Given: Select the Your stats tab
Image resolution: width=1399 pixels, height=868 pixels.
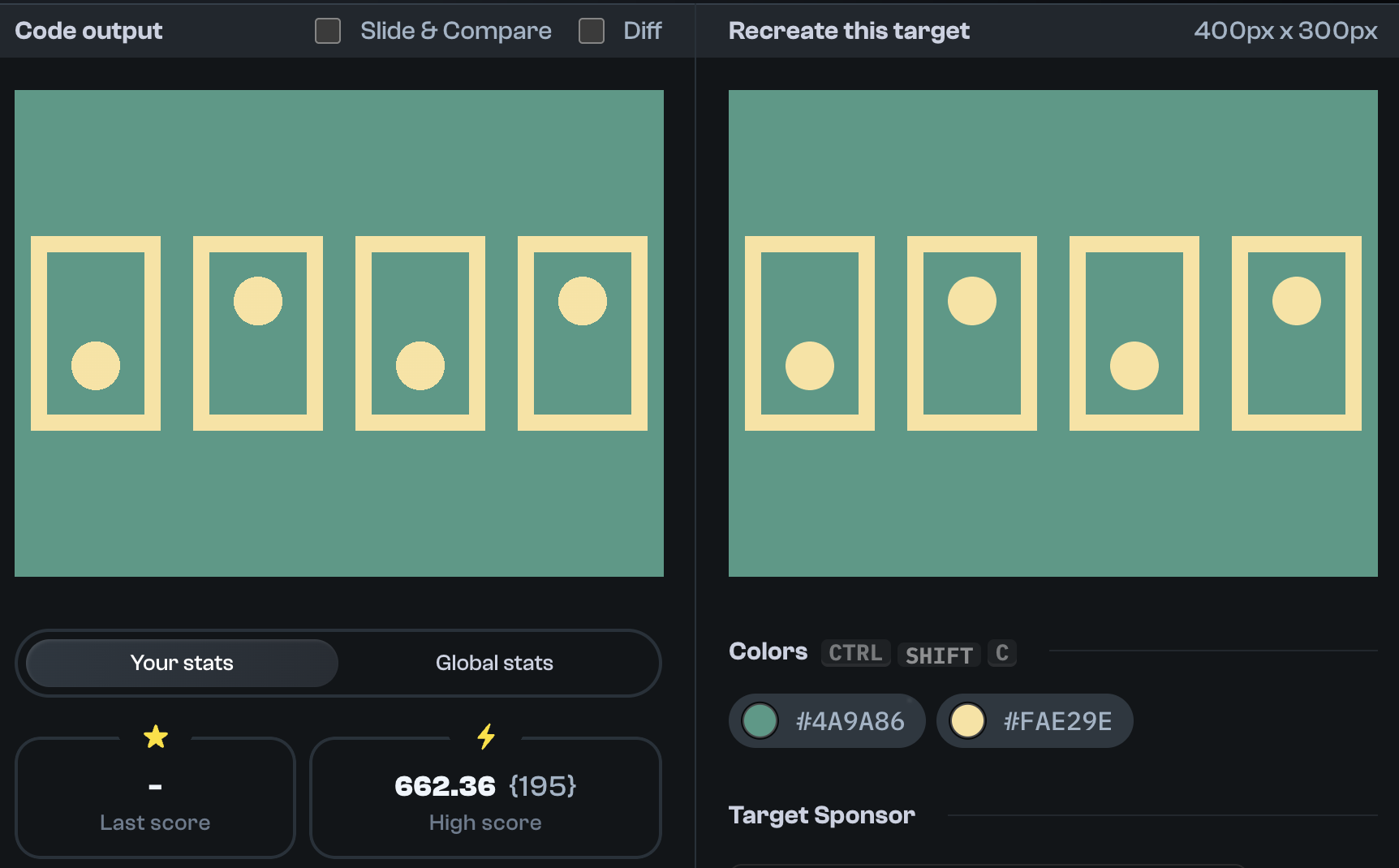Looking at the screenshot, I should click(181, 663).
